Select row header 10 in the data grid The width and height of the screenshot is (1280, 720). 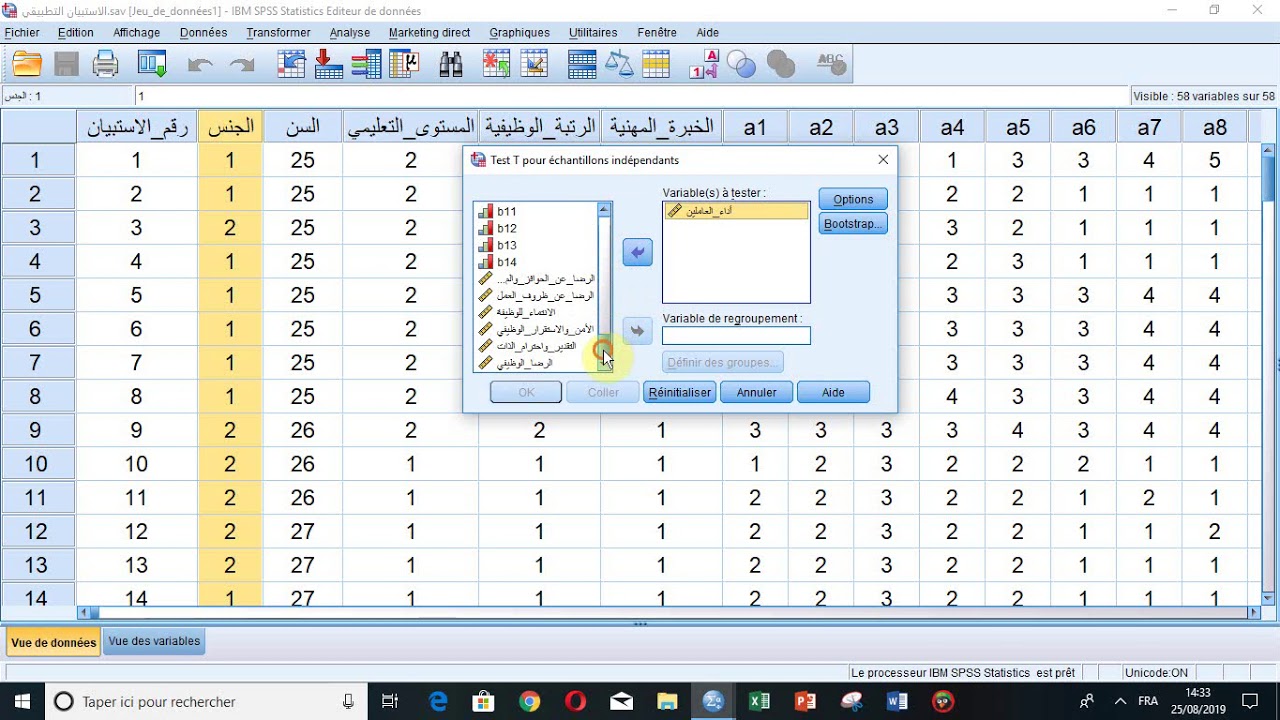[x=36, y=464]
